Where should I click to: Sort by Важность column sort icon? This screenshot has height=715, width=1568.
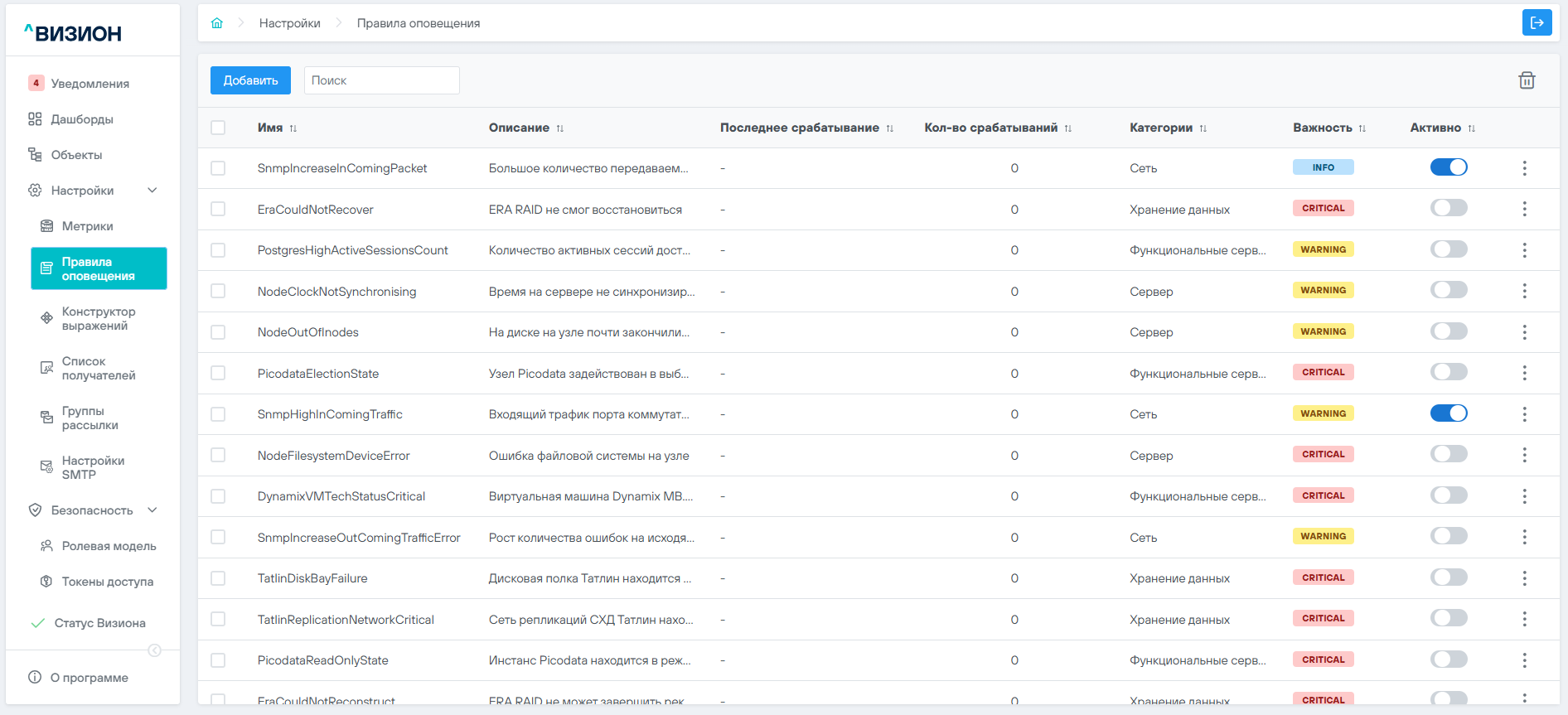(x=1362, y=128)
